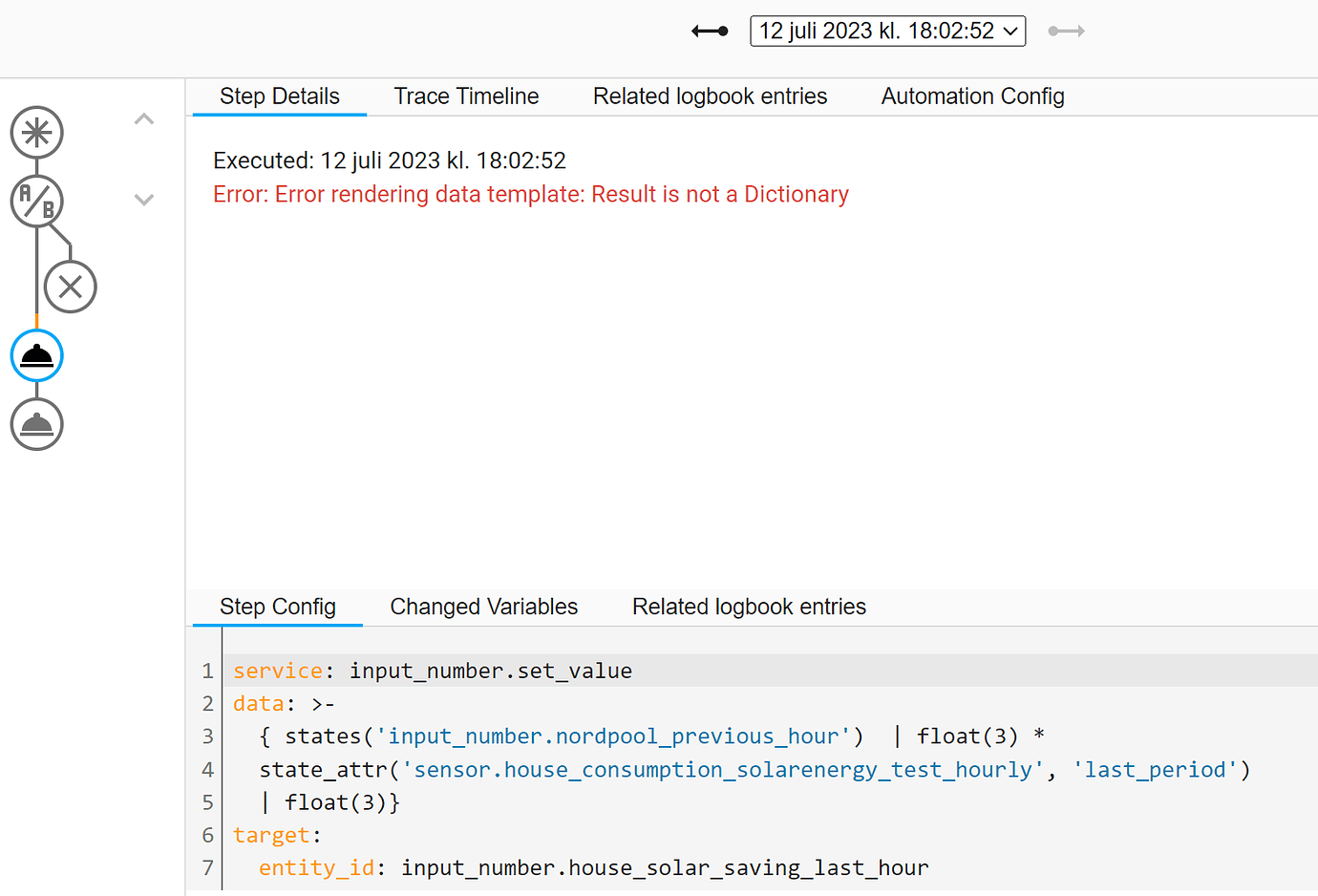
Task: Select the A/B condition node
Action: 37,202
